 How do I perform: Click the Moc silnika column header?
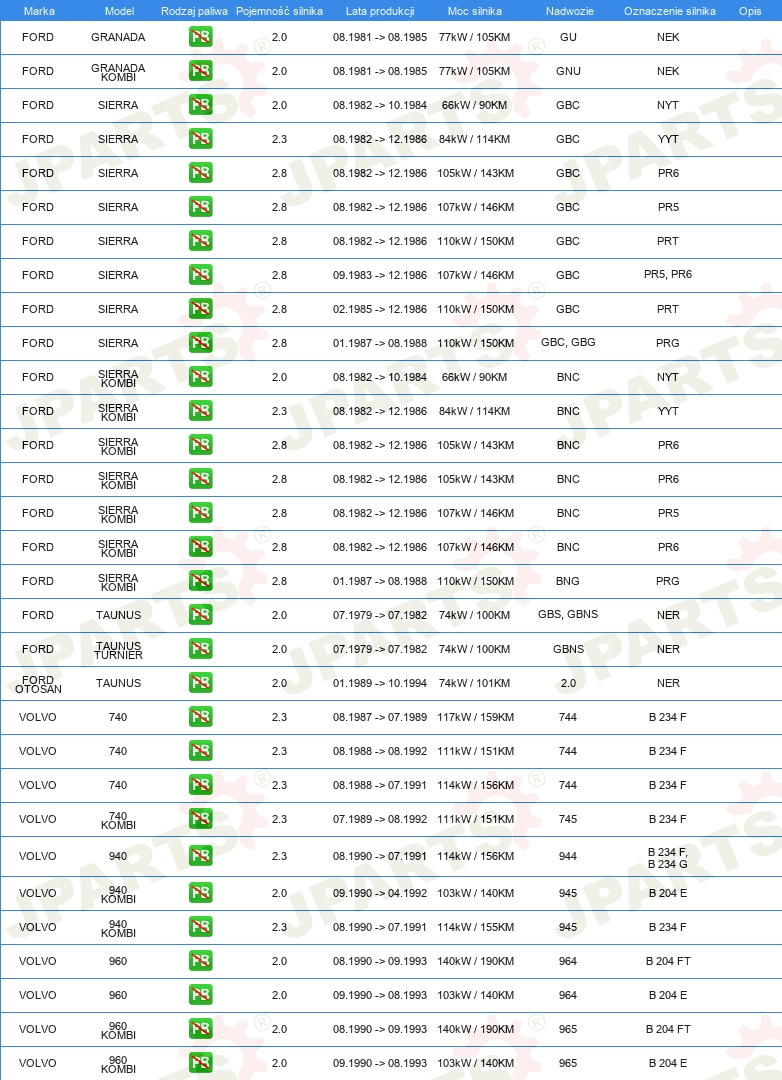tap(475, 11)
